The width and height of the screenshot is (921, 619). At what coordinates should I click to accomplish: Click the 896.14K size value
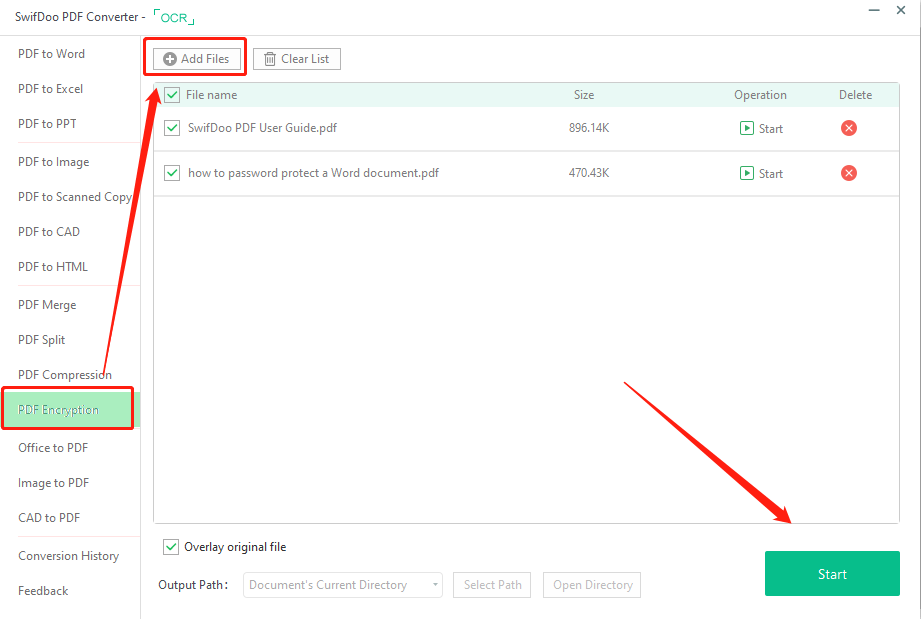[589, 128]
